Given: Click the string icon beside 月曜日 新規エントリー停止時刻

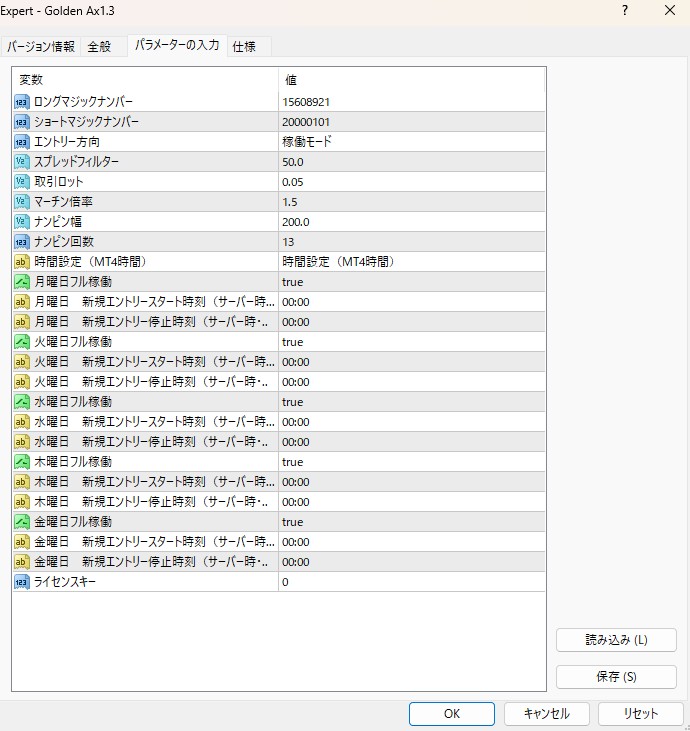Looking at the screenshot, I should click(x=21, y=322).
